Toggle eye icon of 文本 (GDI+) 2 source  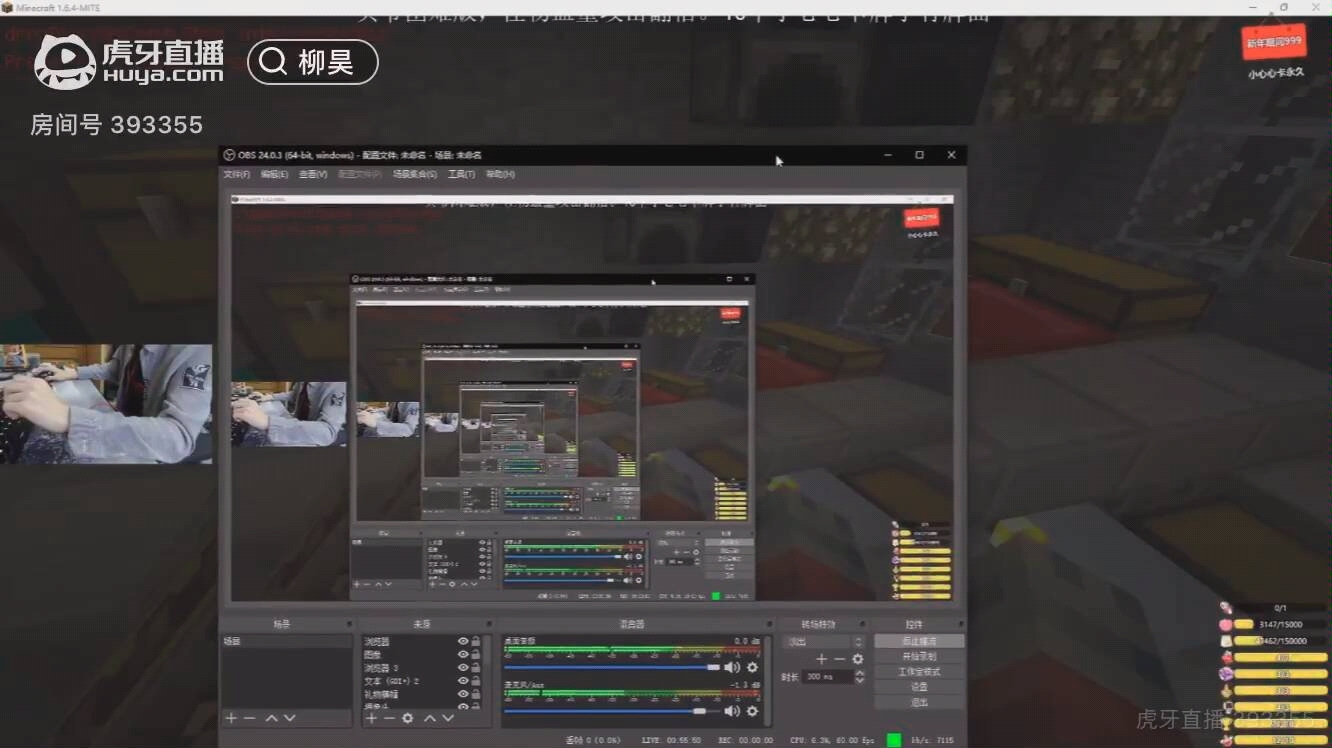(463, 681)
